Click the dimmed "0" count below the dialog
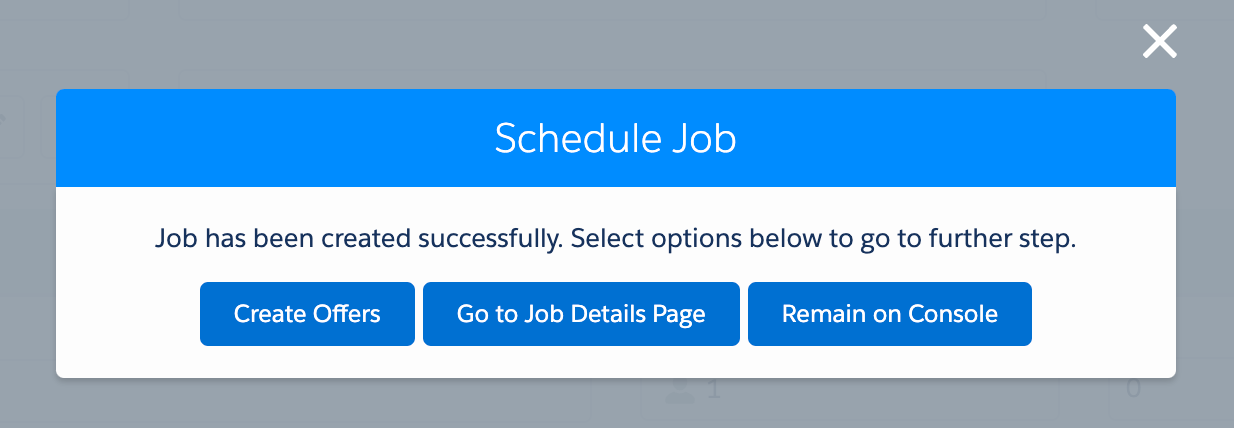Screen dimensions: 1234x428 point(1133,389)
